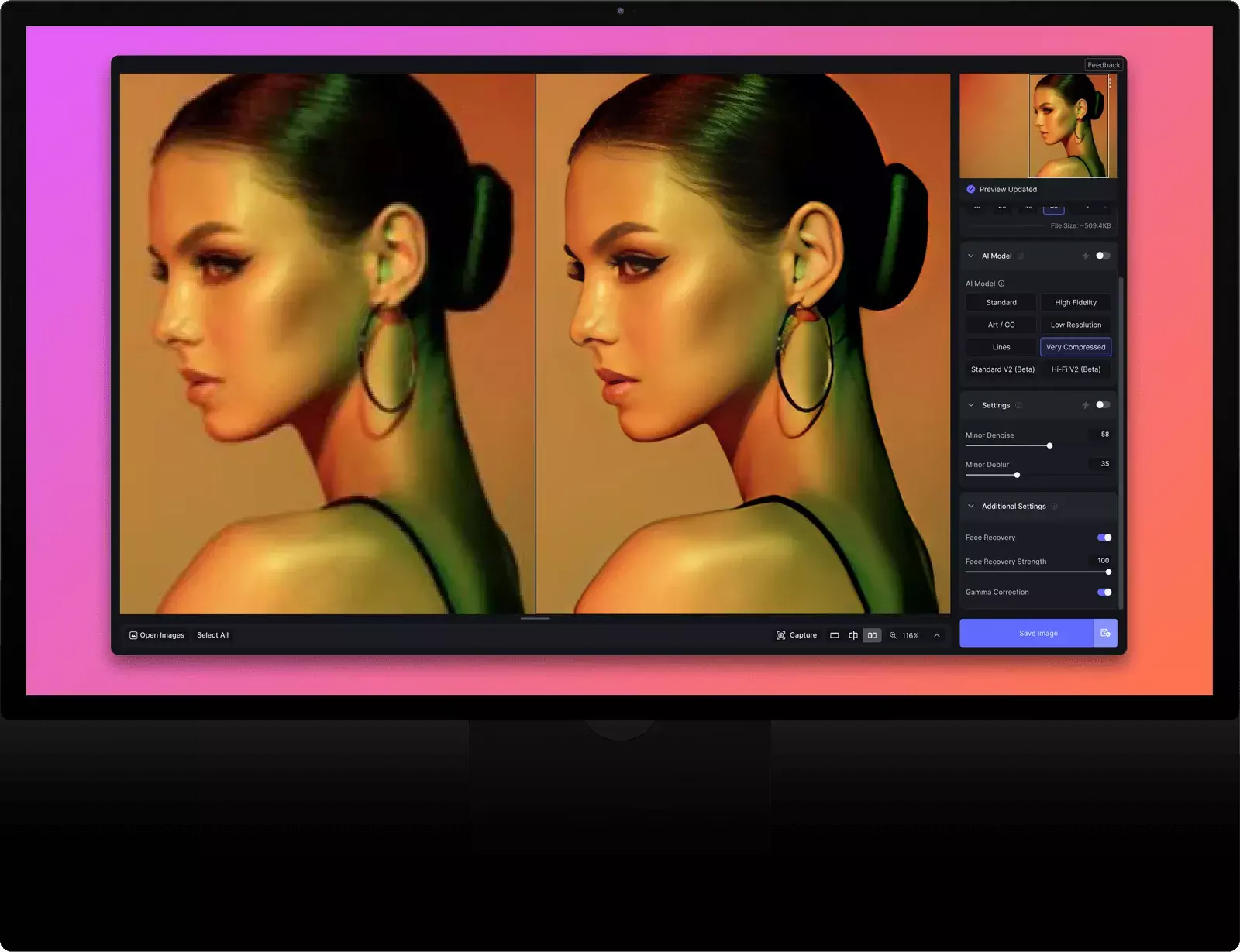
Task: Select the side-by-side comparison view
Action: click(x=872, y=635)
